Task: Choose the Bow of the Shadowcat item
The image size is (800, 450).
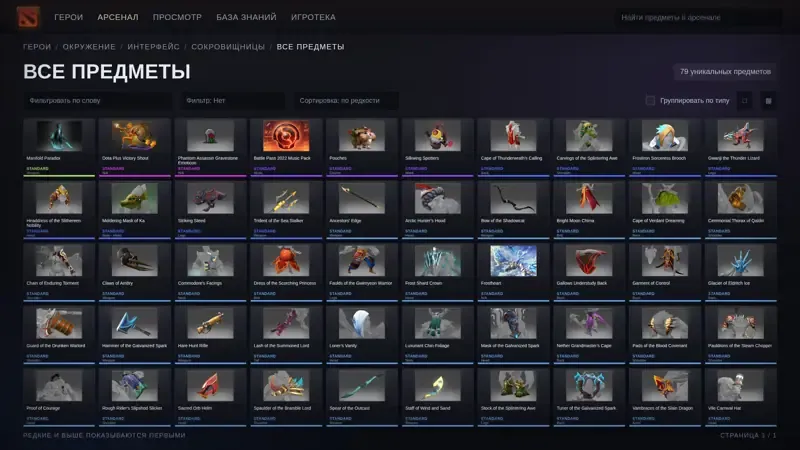Action: click(x=513, y=210)
